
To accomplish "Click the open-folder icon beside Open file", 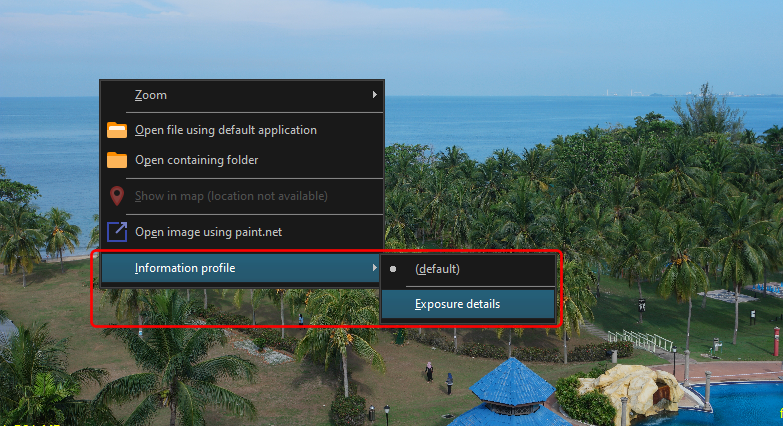I will 117,130.
